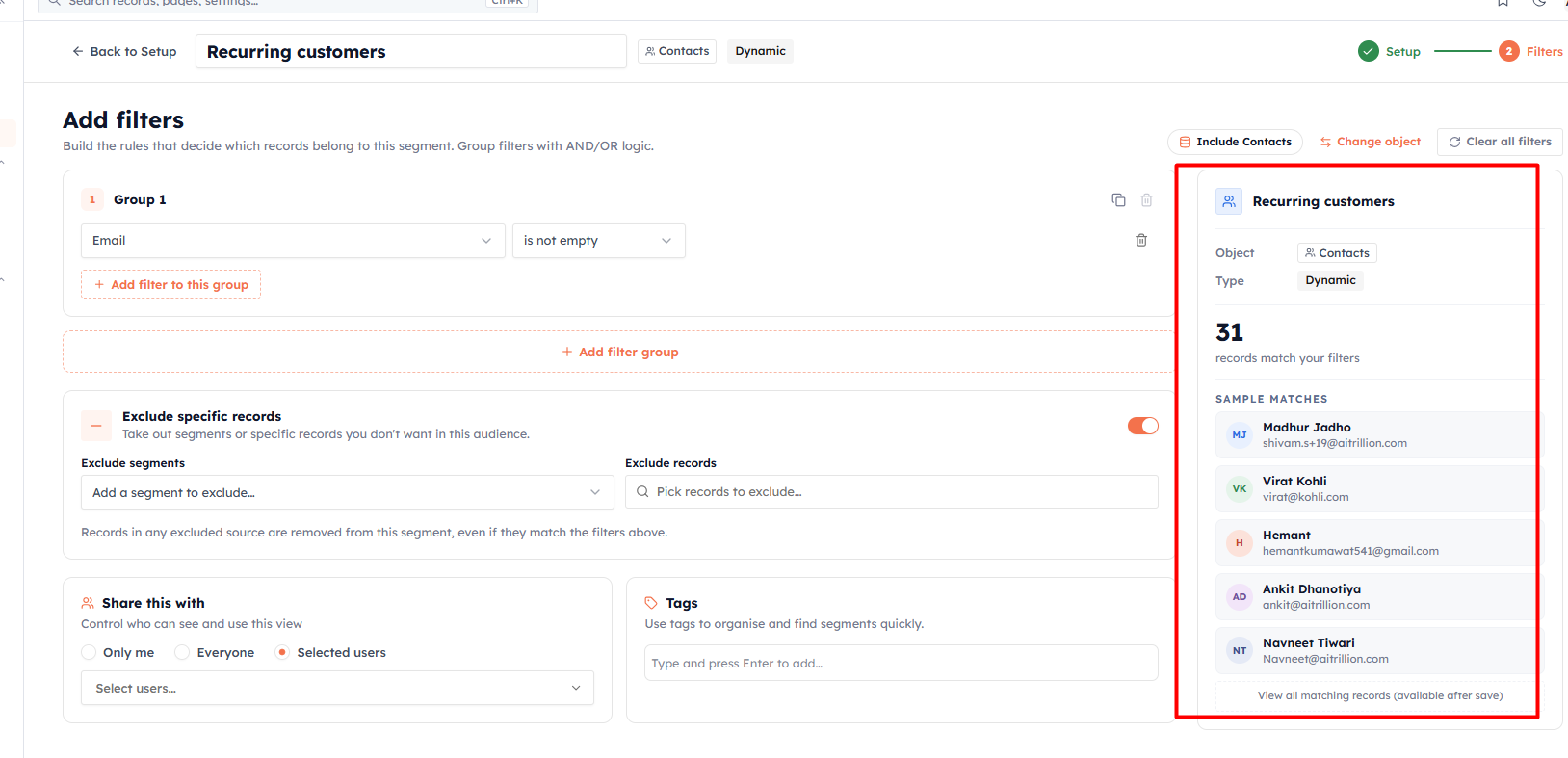Click the hemantkumawat541@gmail.com email text

click(x=1350, y=551)
